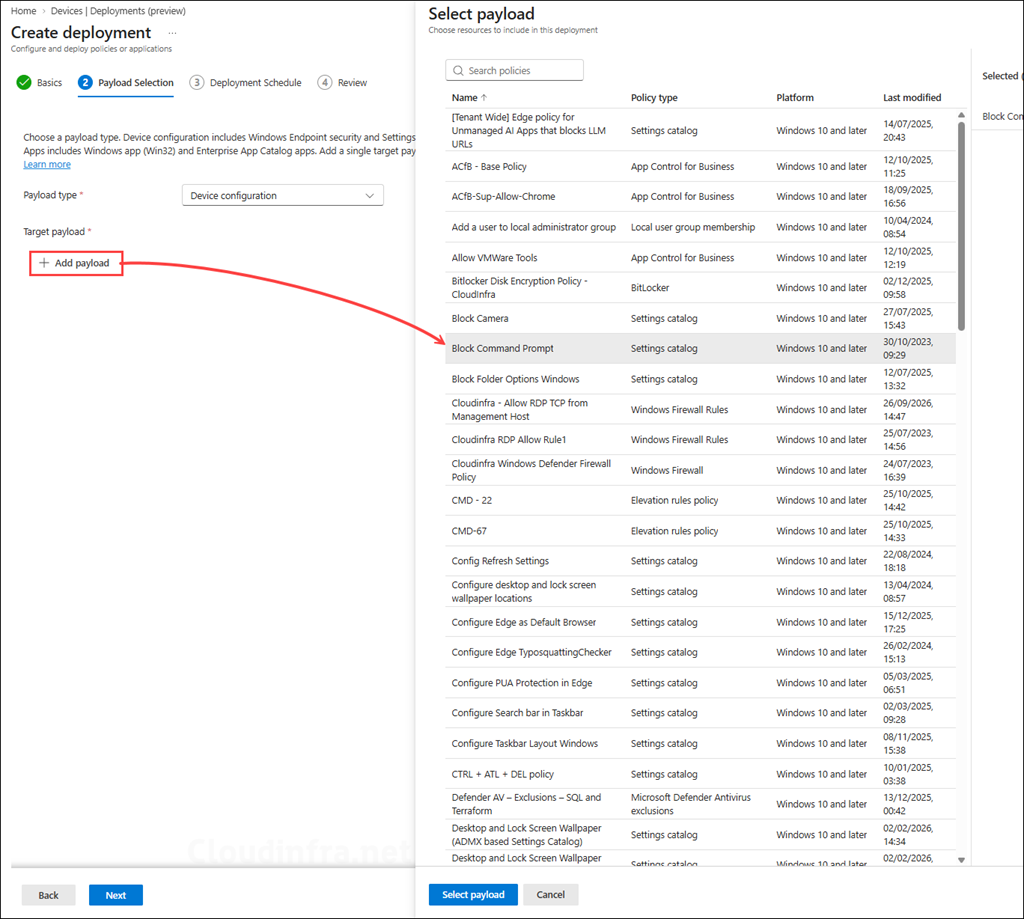Screen dimensions: 1024x919
Task: Go to Deployment Schedule step tab
Action: pos(246,82)
